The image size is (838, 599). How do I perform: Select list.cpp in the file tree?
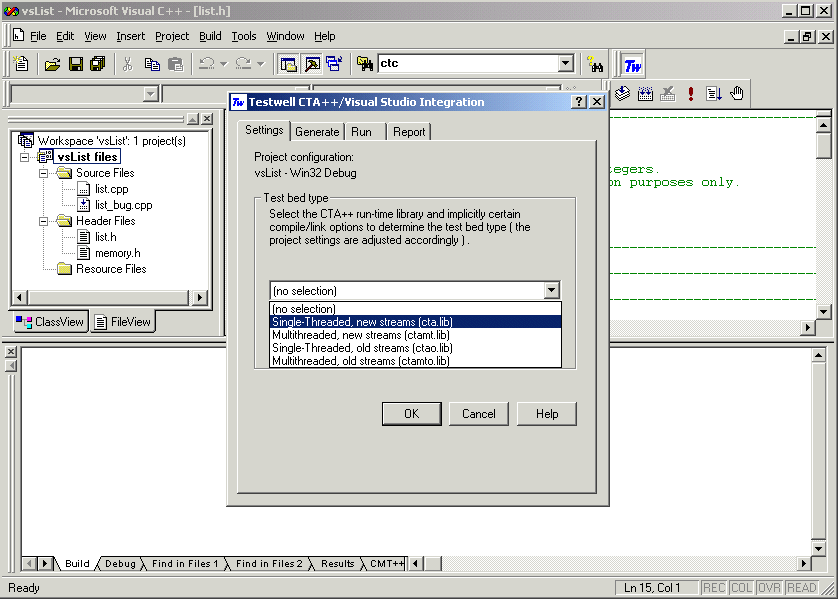(111, 189)
